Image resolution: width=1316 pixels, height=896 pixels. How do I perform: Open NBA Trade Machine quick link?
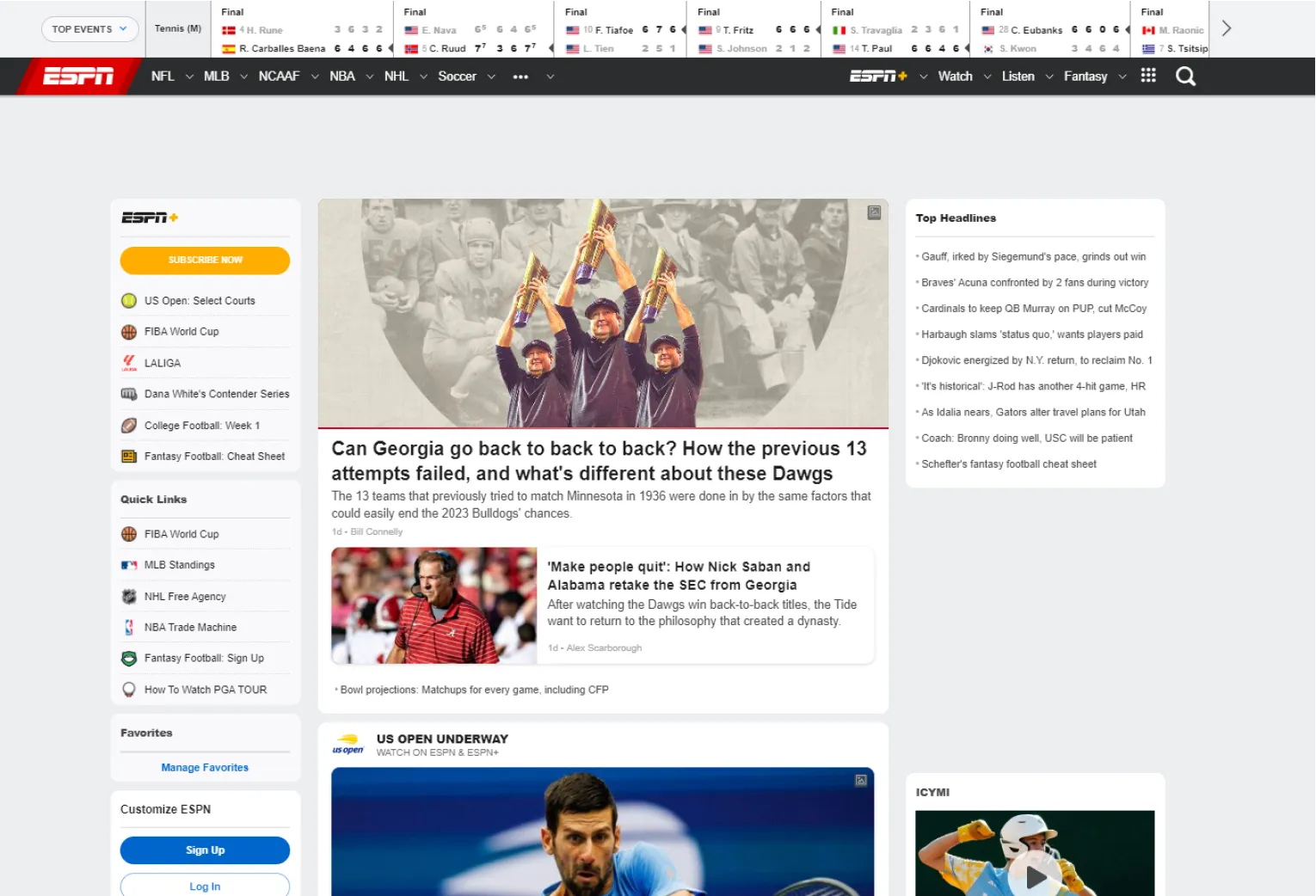190,628
